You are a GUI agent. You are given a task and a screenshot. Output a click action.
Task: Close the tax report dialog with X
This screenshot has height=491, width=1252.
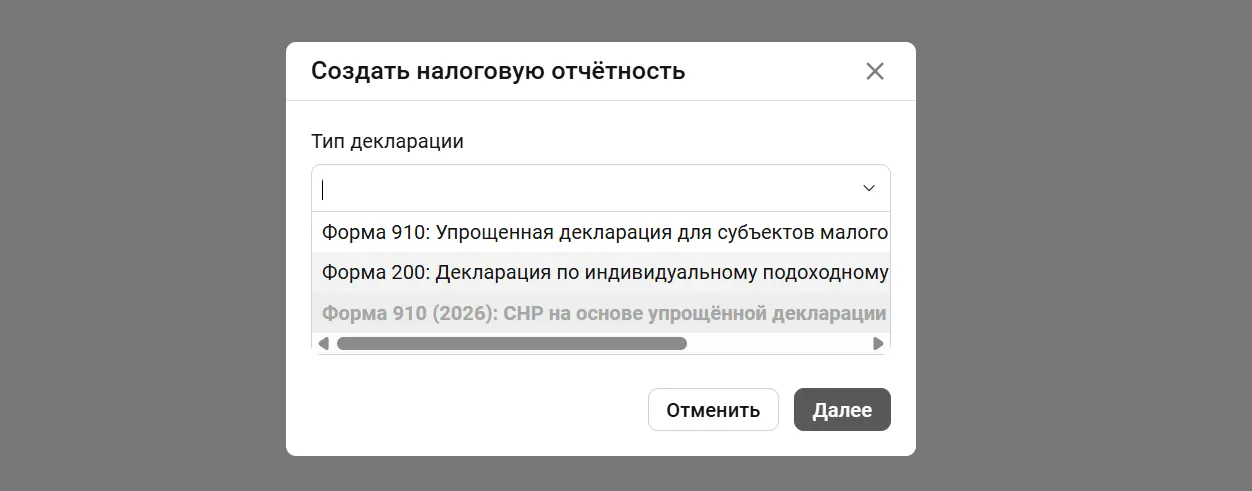coord(875,71)
